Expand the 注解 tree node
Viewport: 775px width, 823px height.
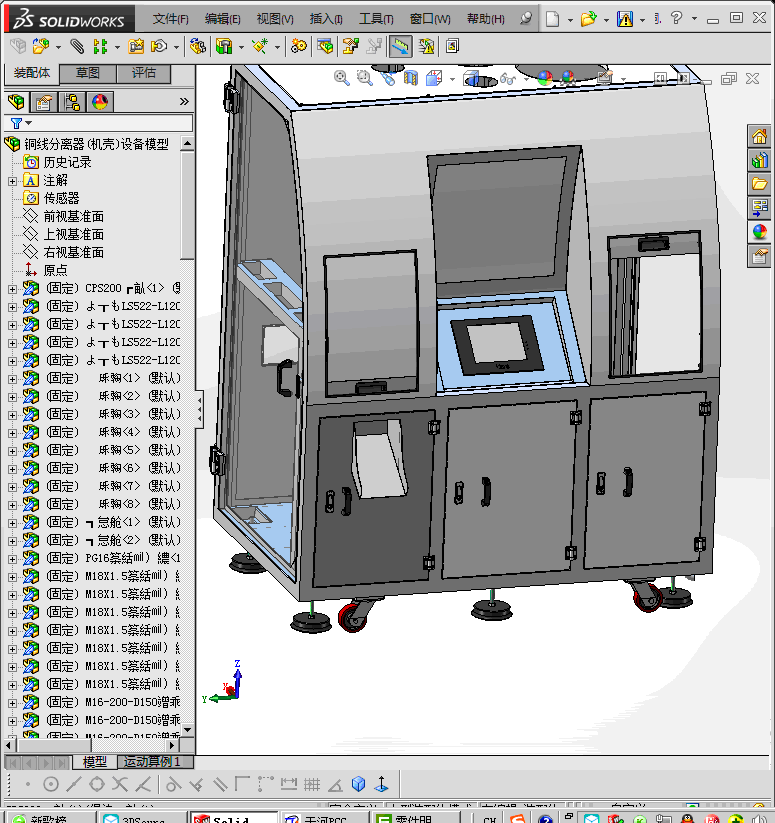(12, 180)
